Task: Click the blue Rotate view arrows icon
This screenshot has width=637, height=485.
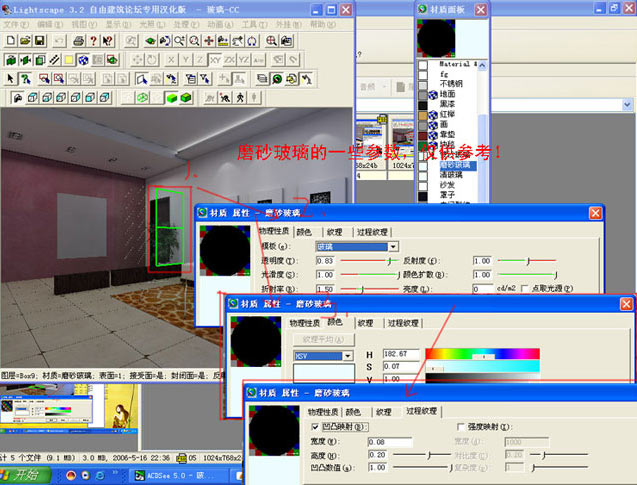Action: (252, 41)
